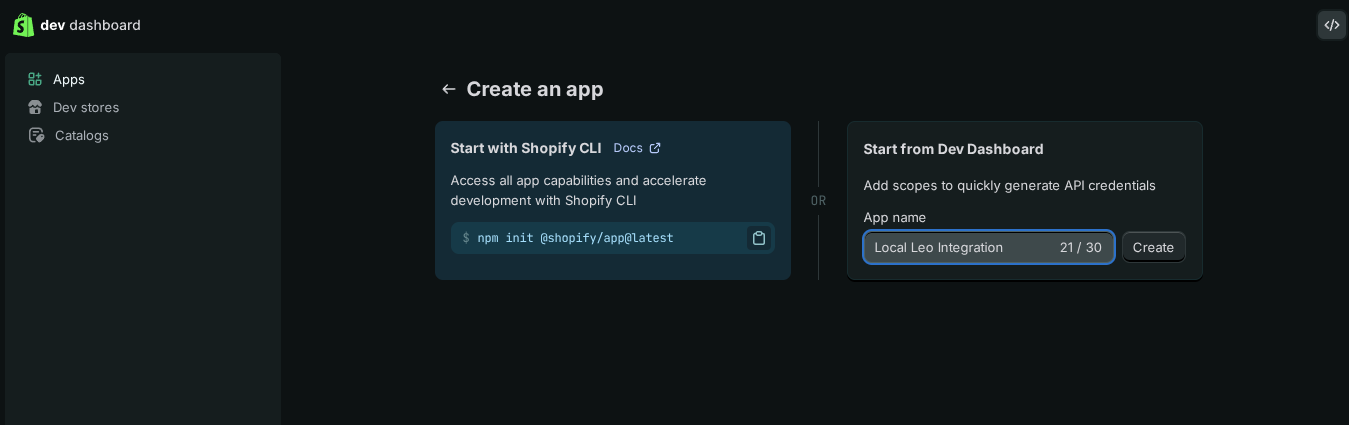Click the Apps grid icon in sidebar
The width and height of the screenshot is (1349, 425).
pyautogui.click(x=35, y=79)
